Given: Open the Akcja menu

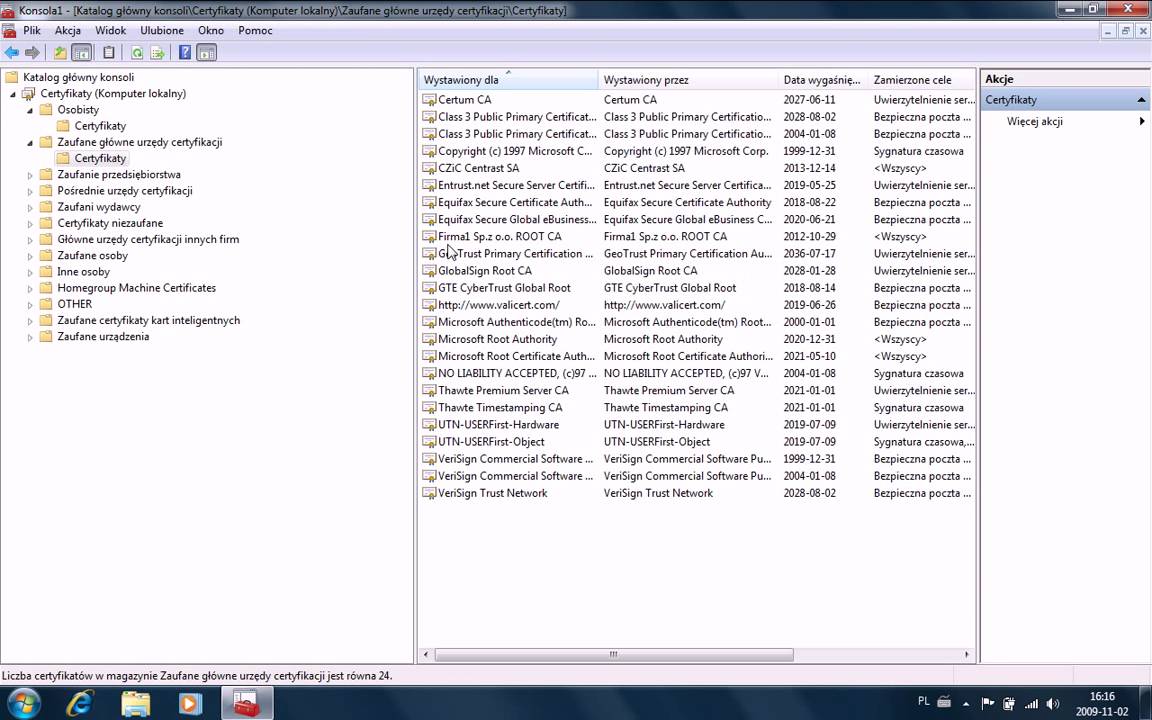Looking at the screenshot, I should [68, 30].
